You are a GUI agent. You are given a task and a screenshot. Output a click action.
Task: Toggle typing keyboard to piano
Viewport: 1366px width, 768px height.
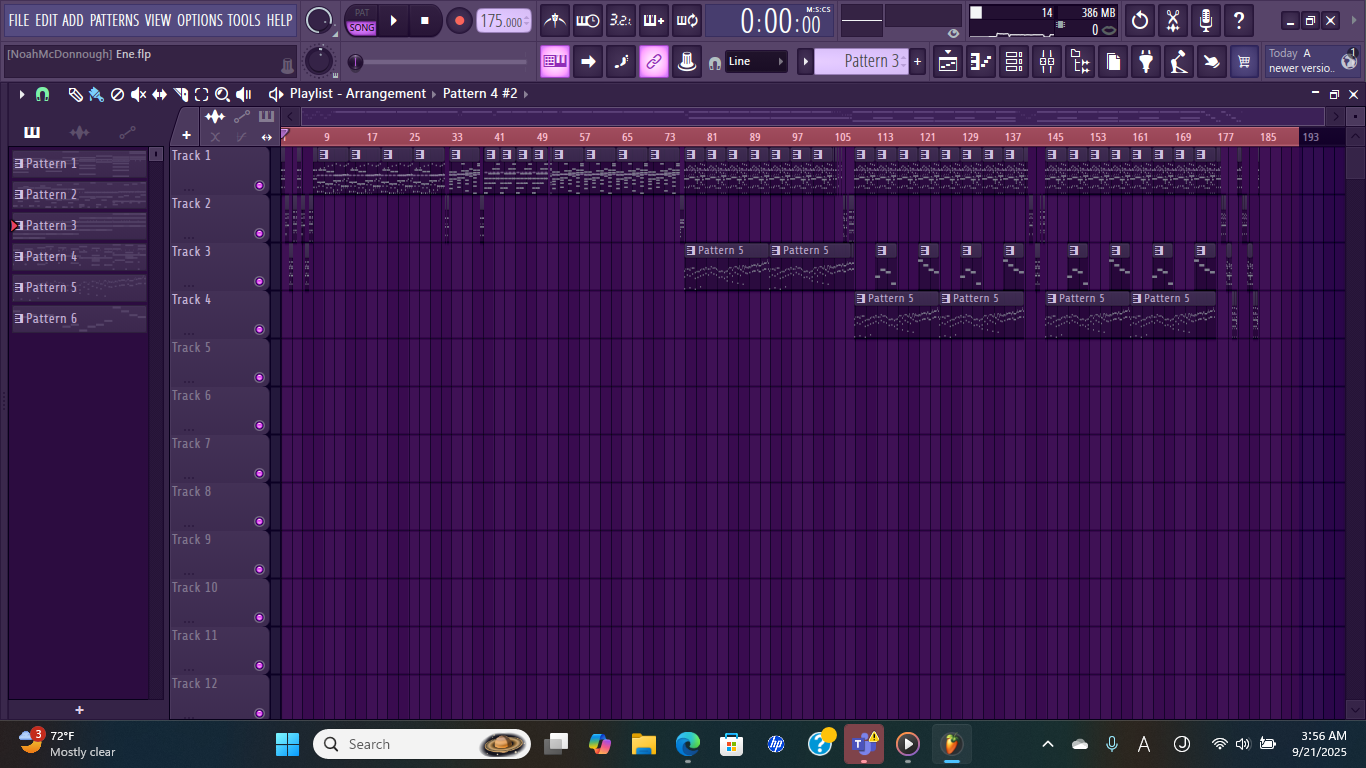(555, 61)
